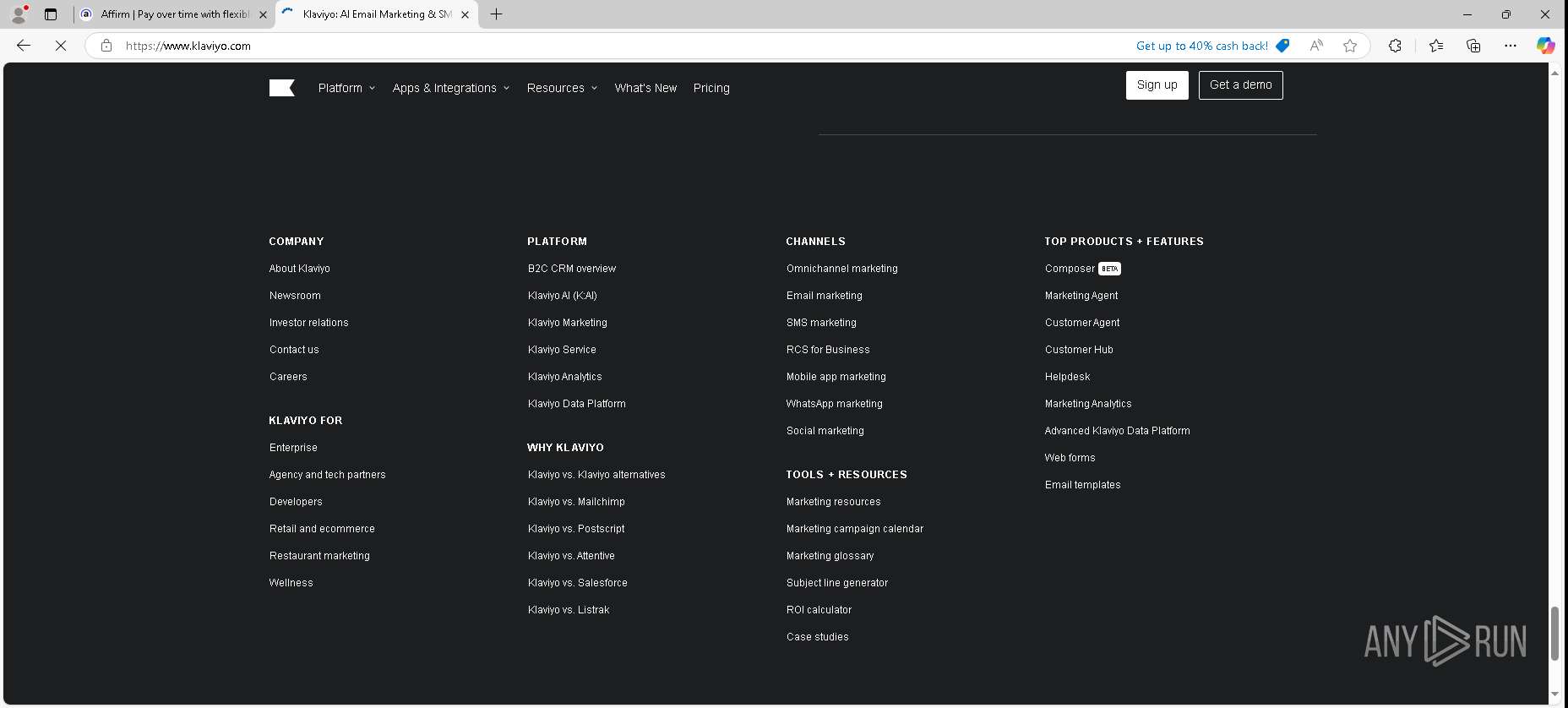Close the Klaviyo tab
The image size is (1568, 708).
tap(465, 14)
